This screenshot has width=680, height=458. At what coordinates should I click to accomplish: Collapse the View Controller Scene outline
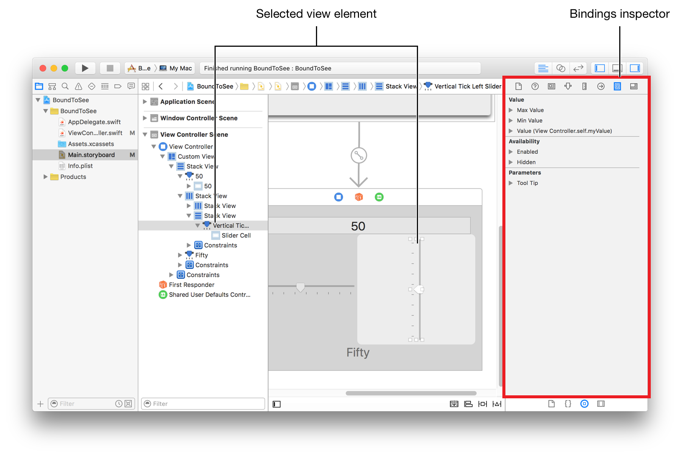pyautogui.click(x=145, y=134)
